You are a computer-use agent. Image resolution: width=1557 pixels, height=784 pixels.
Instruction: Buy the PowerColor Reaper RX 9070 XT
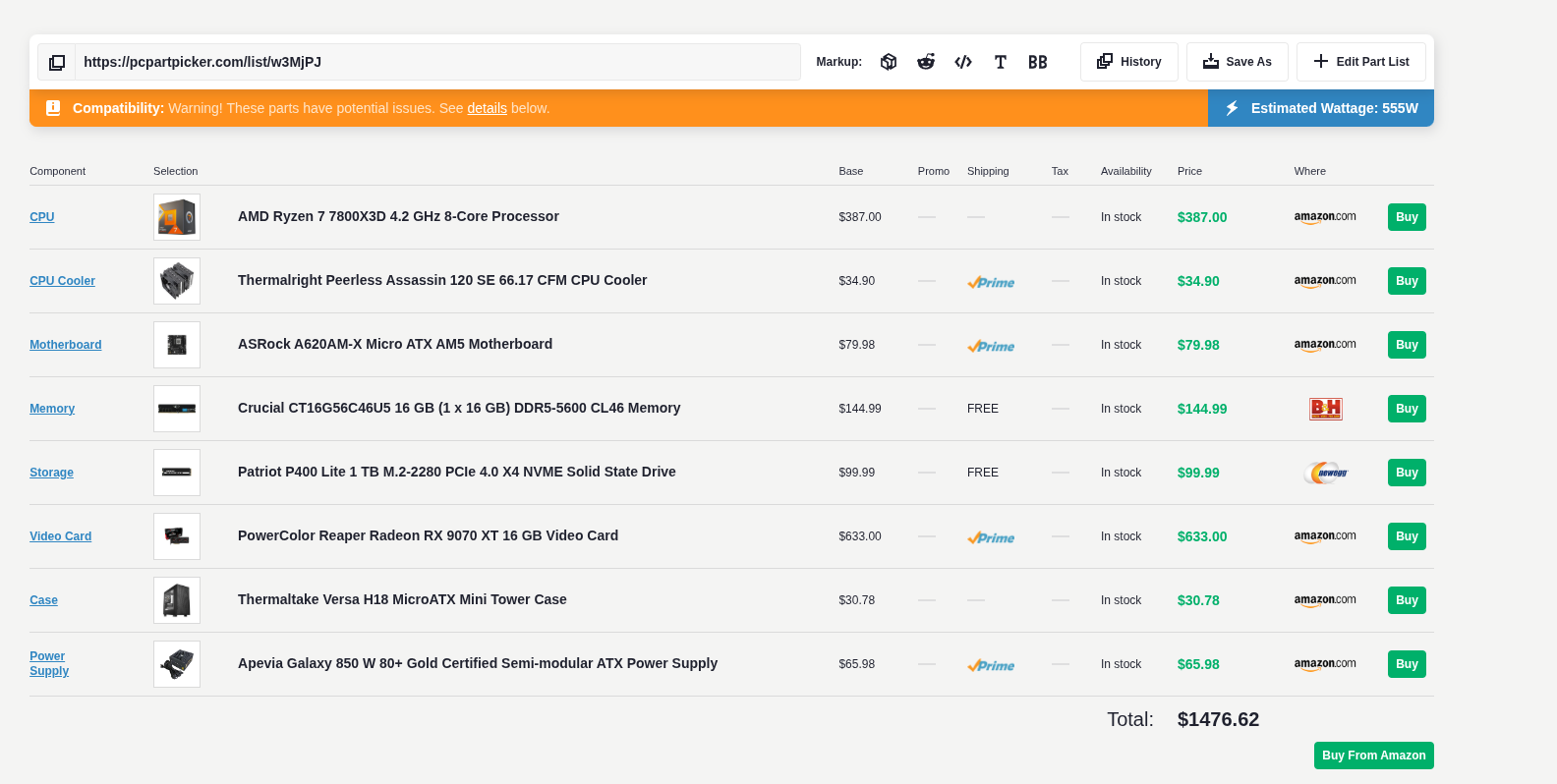click(1407, 536)
